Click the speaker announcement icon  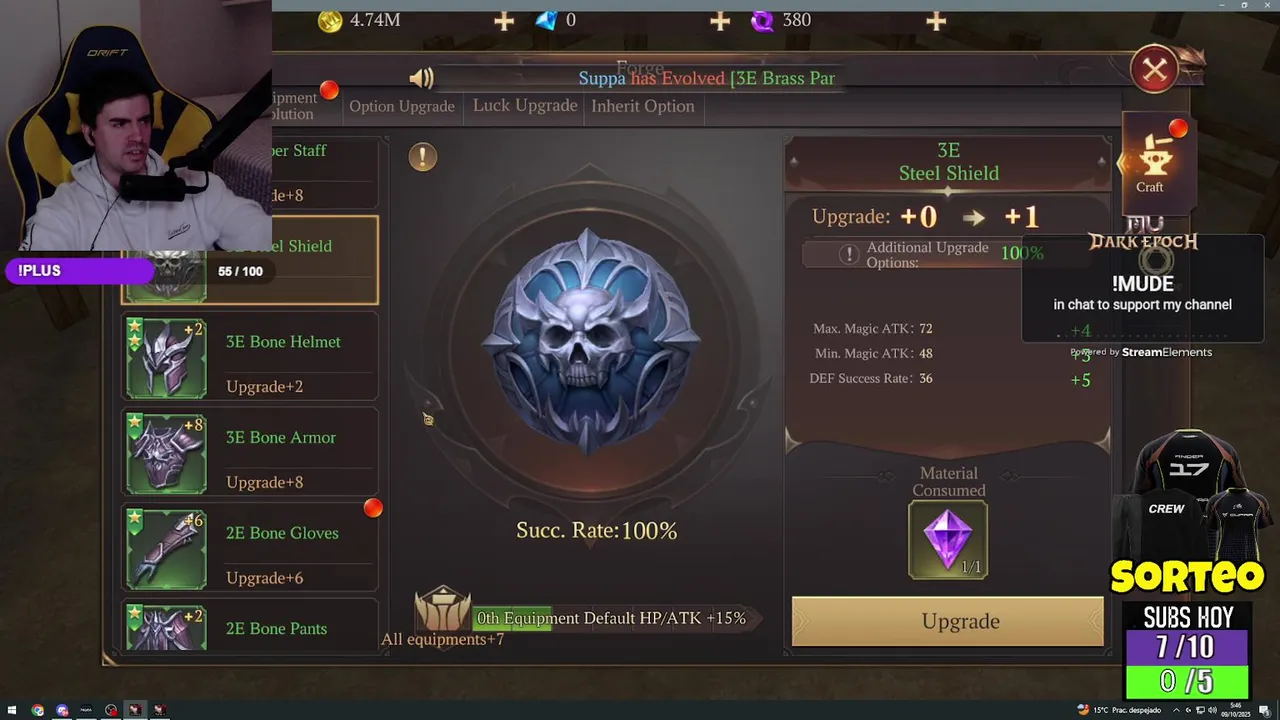[x=421, y=78]
